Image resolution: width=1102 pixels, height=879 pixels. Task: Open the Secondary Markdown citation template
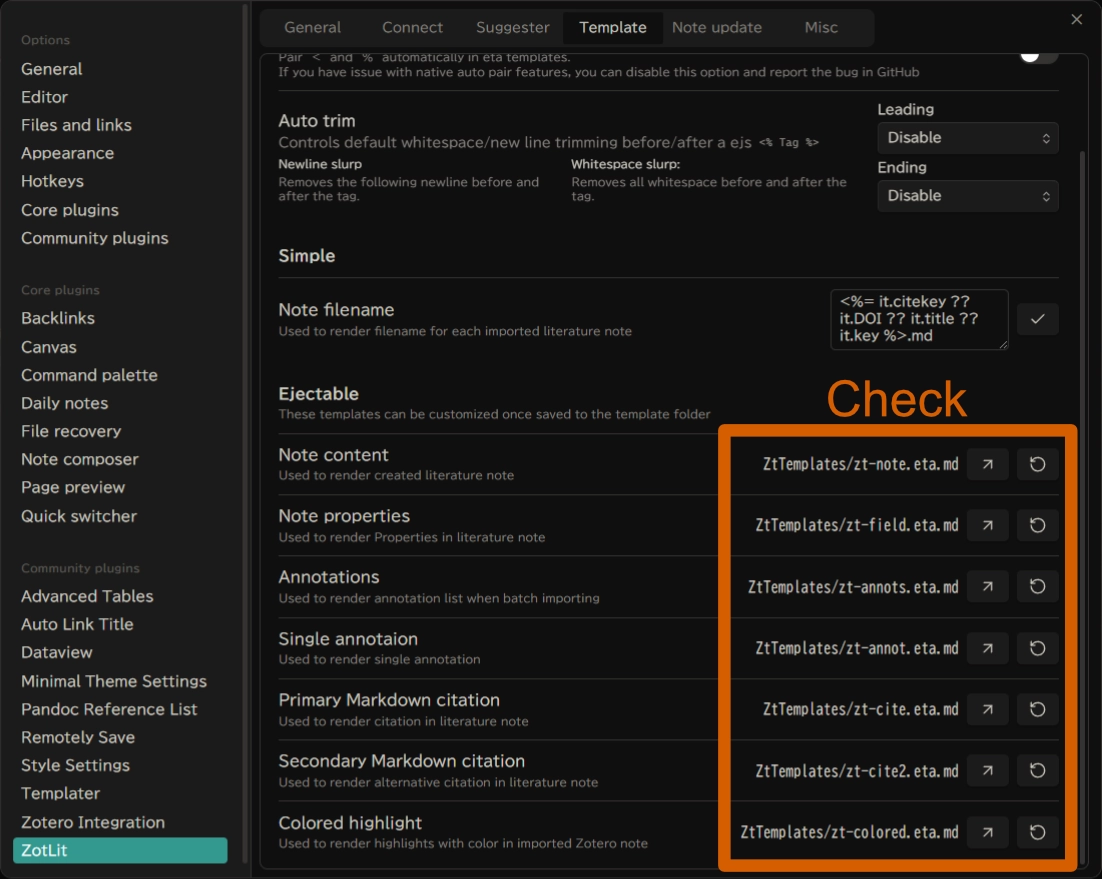pos(987,771)
